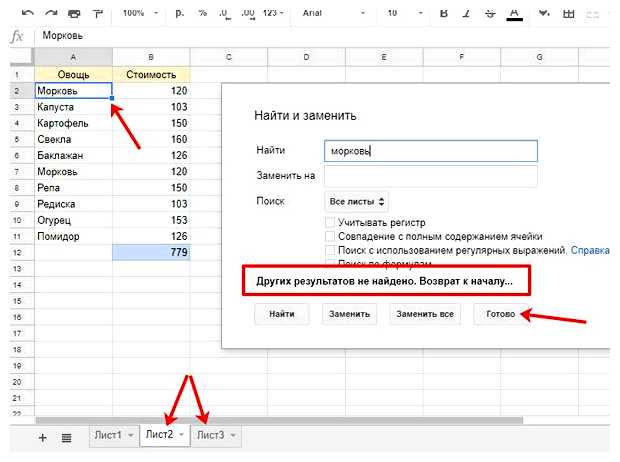Click the horizontal scrollbar

[279, 420]
